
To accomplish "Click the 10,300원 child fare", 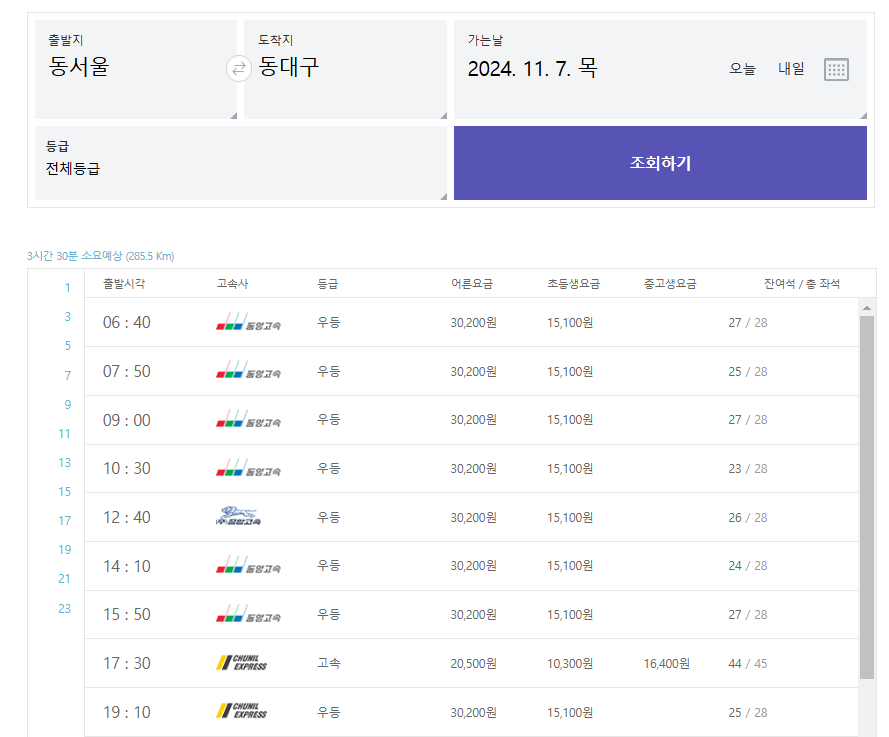I will (570, 663).
